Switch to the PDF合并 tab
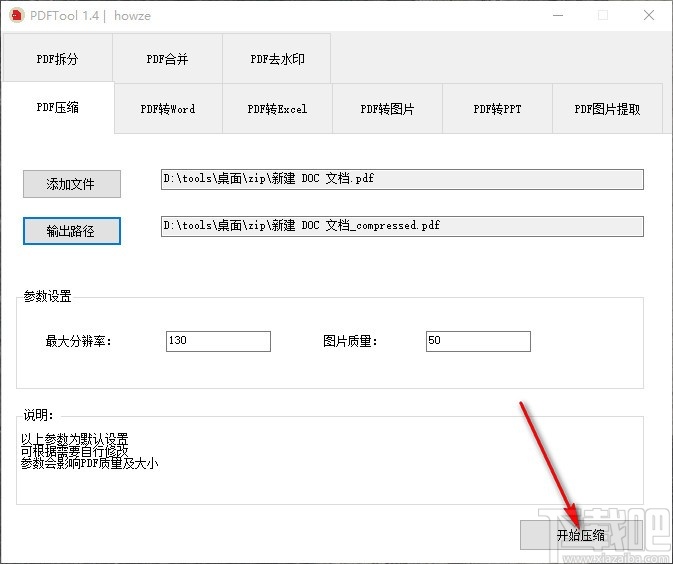 click(167, 58)
